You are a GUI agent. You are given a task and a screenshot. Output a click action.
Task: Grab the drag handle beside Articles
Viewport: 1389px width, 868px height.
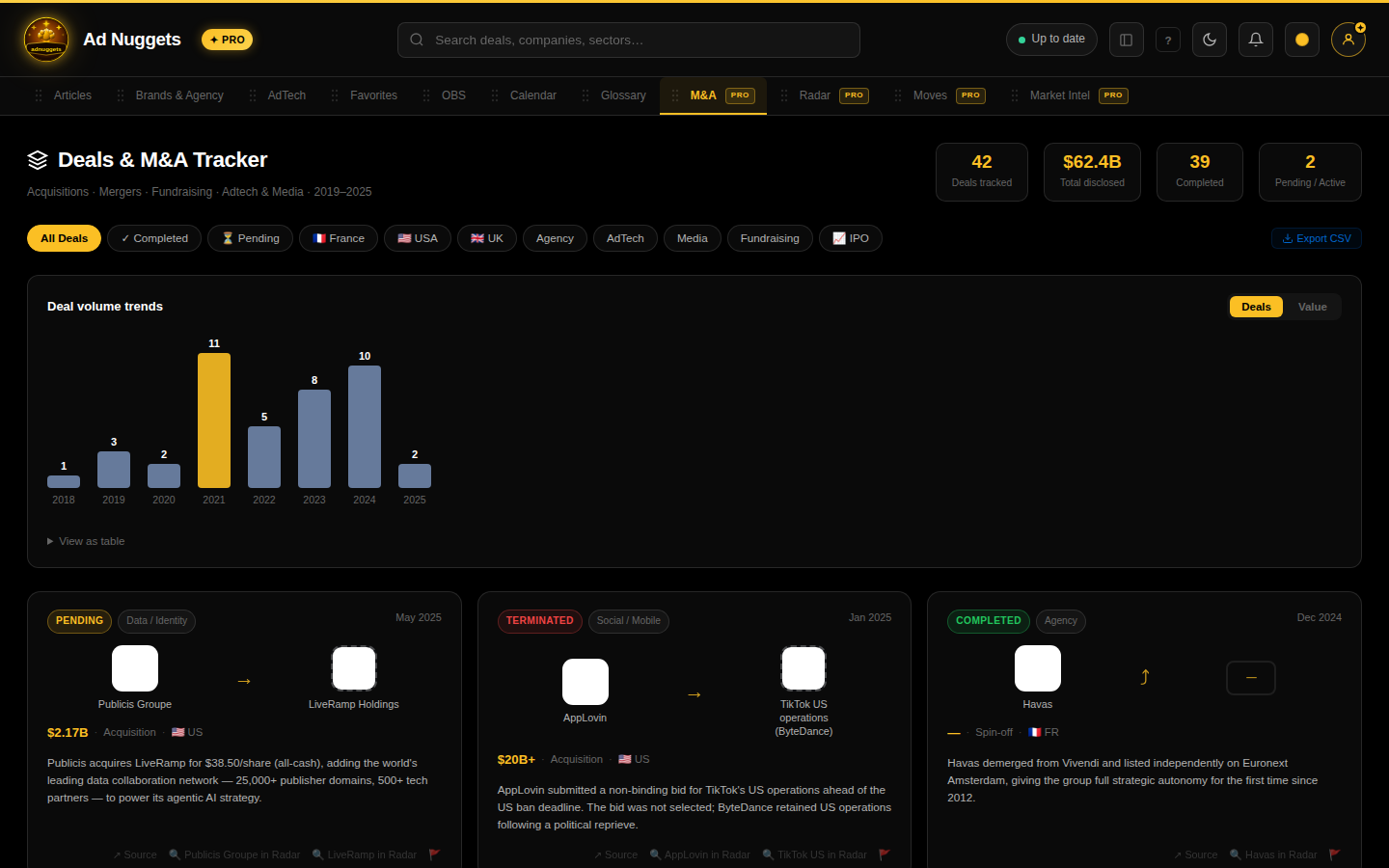click(39, 95)
